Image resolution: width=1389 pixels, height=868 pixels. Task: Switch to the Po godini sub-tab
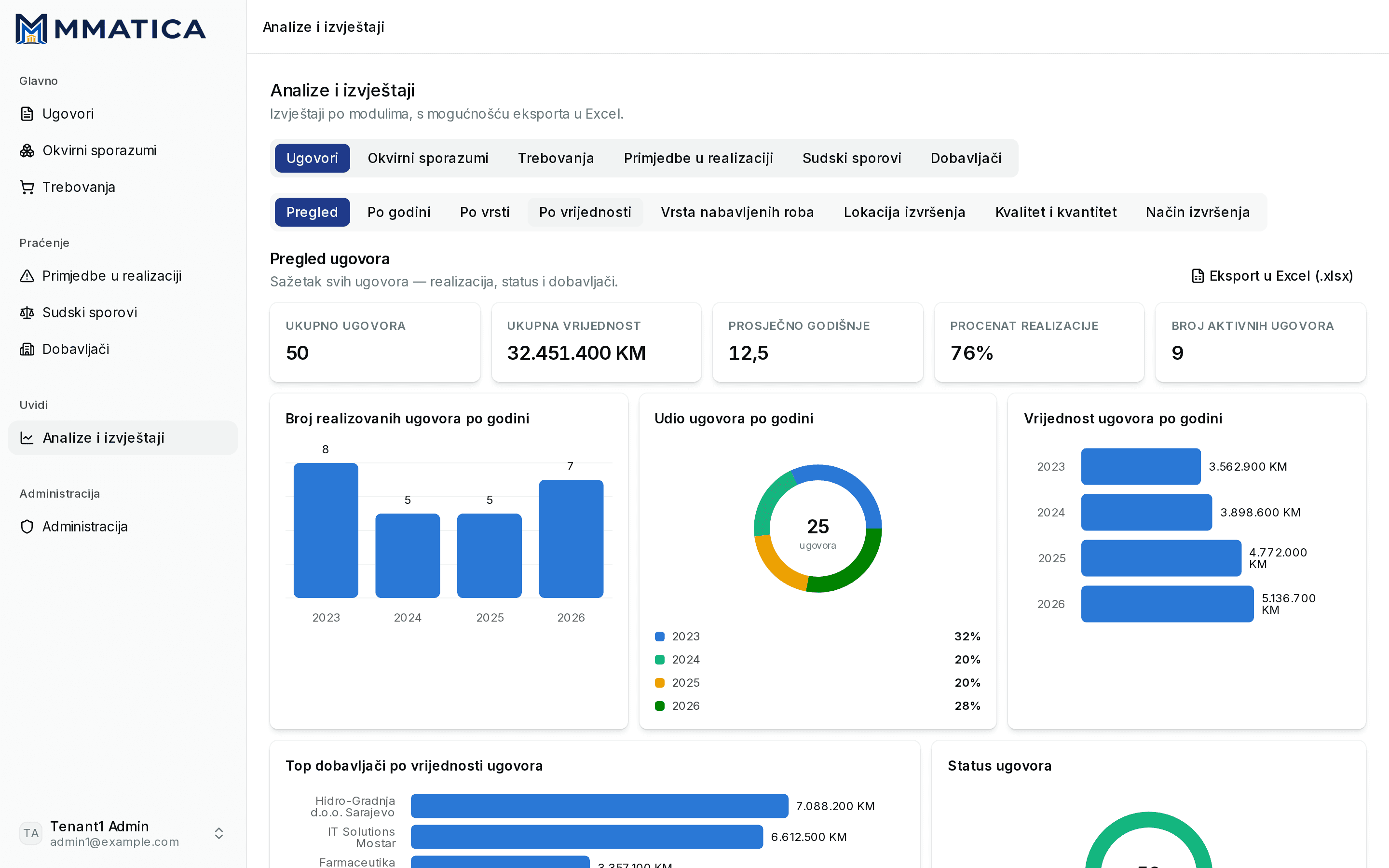click(399, 212)
